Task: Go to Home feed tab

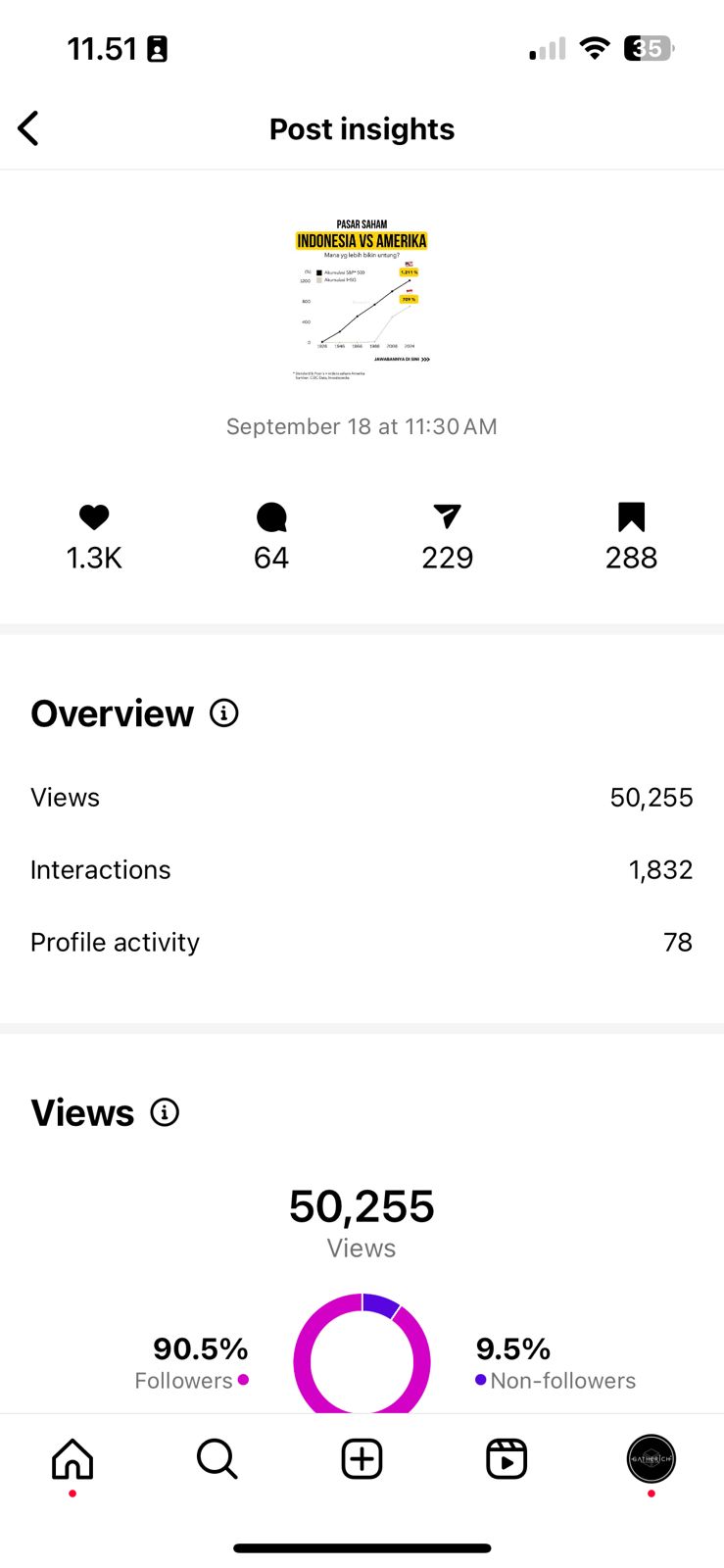Action: (72, 1459)
